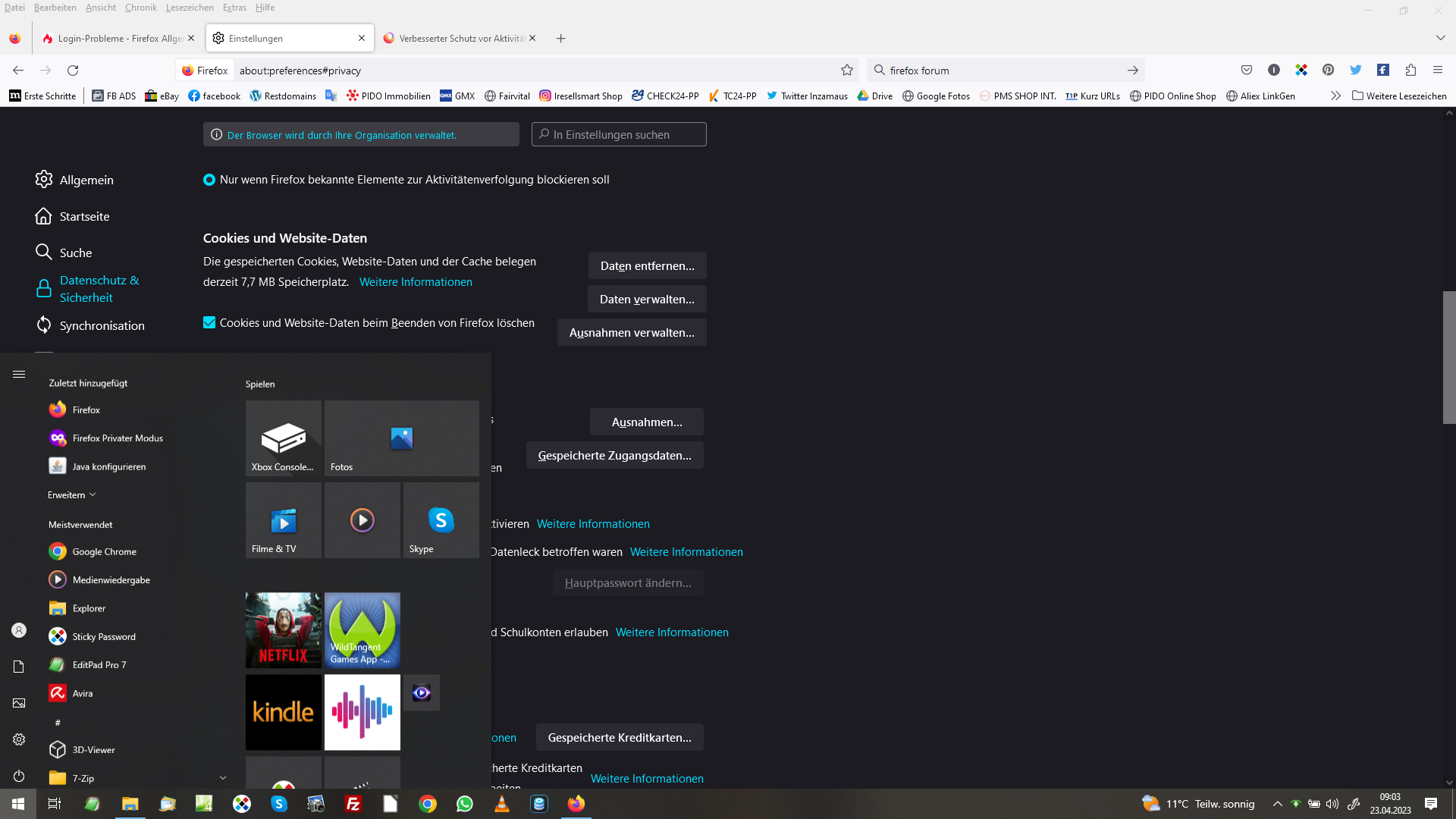The height and width of the screenshot is (819, 1456).
Task: Select the 'Nur wenn Firefox bekannte Elemente' radio option
Action: pos(209,180)
